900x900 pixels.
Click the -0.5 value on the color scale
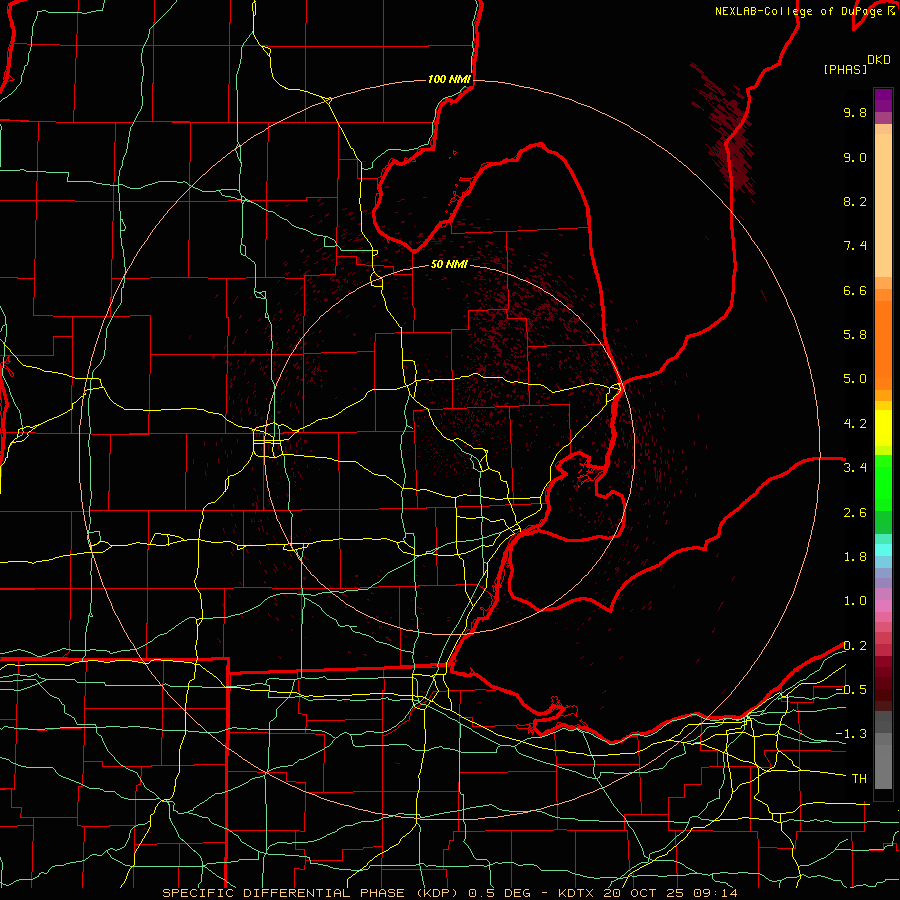pyautogui.click(x=851, y=690)
